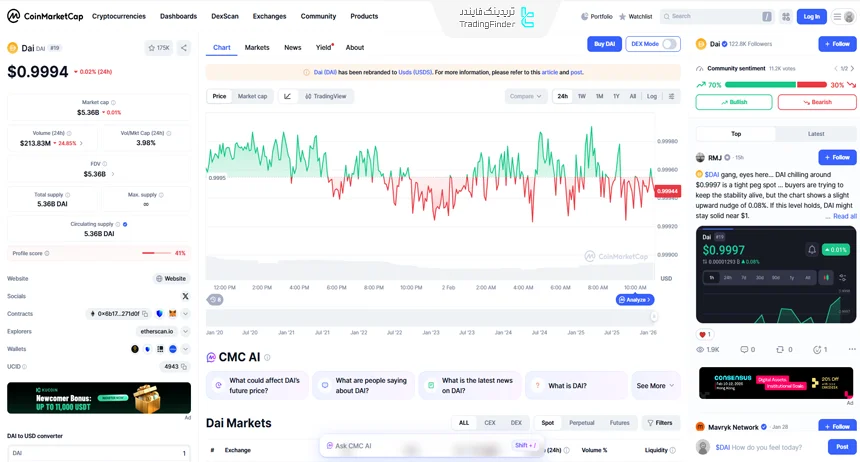Screen dimensions: 860x462
Task: Click the share icon beside Dai title
Action: point(183,47)
